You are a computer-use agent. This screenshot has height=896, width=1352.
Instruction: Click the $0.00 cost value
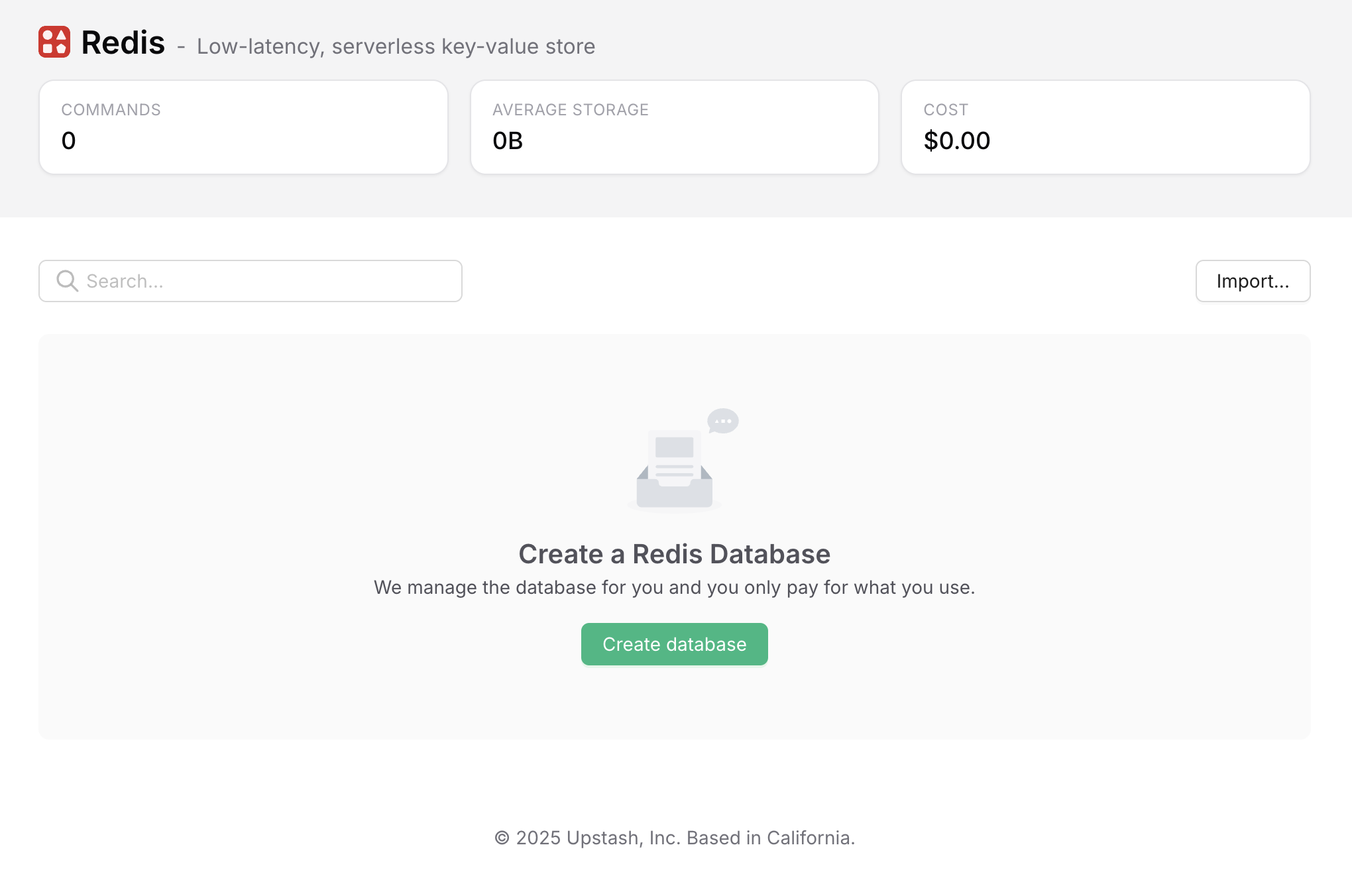956,140
